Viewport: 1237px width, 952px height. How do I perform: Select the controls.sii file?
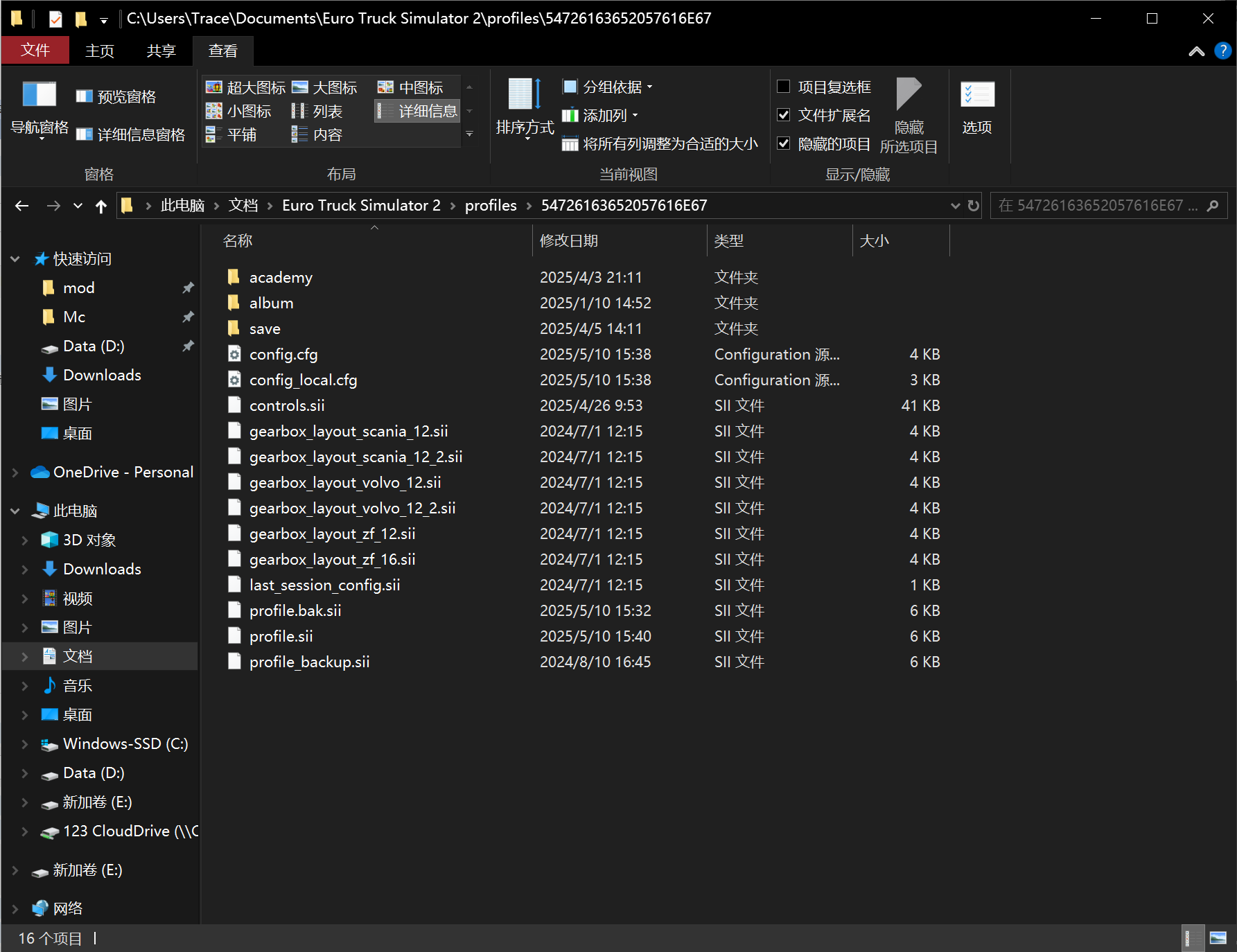[x=287, y=405]
